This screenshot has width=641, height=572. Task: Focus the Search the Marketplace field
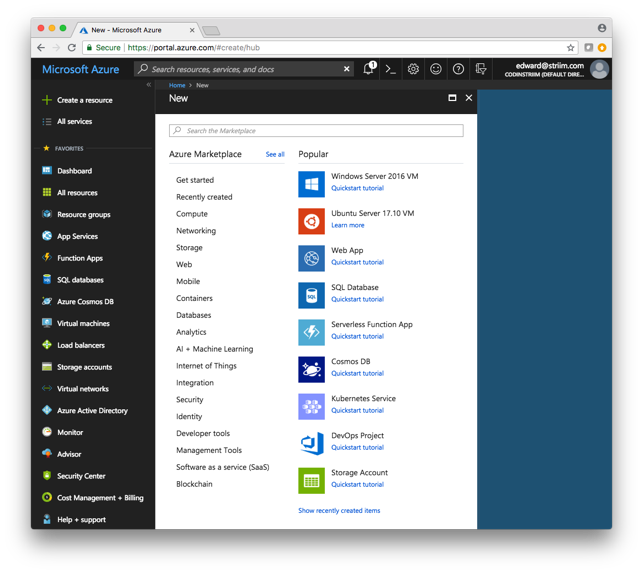coord(316,131)
